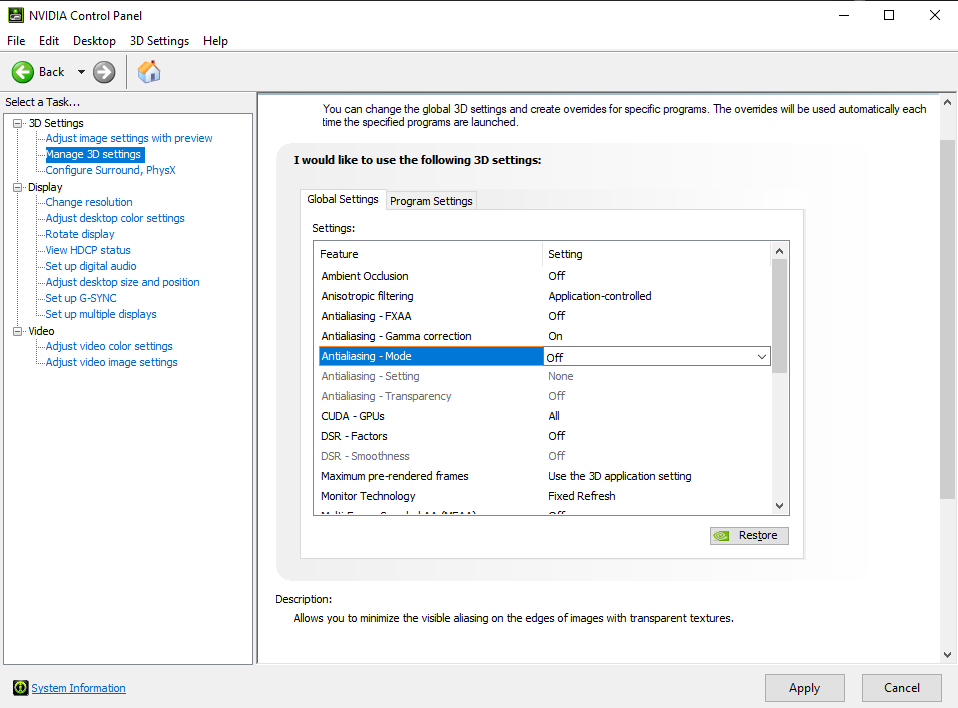Viewport: 958px width, 708px height.
Task: Click main page scroll down arrow
Action: (x=947, y=655)
